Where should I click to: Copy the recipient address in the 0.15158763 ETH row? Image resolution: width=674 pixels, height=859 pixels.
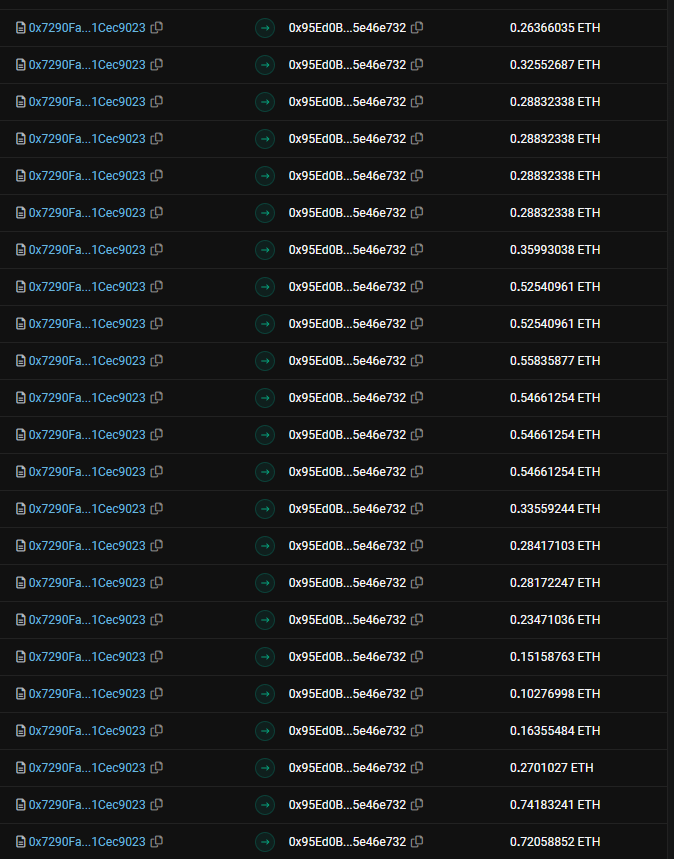click(x=417, y=656)
